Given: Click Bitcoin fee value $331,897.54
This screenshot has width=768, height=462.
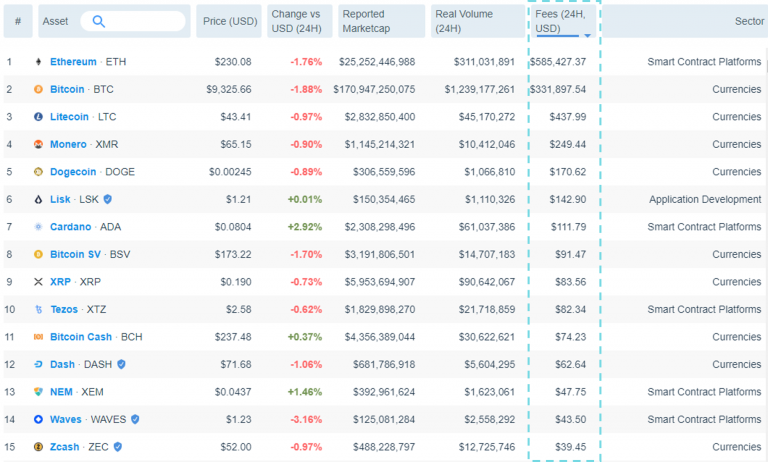Looking at the screenshot, I should pos(558,89).
